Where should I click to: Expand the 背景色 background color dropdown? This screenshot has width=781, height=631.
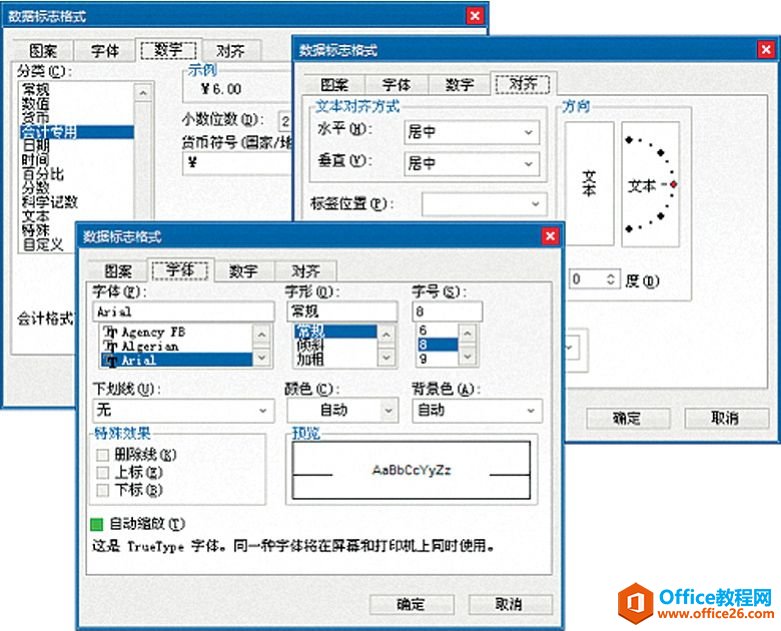coord(477,410)
